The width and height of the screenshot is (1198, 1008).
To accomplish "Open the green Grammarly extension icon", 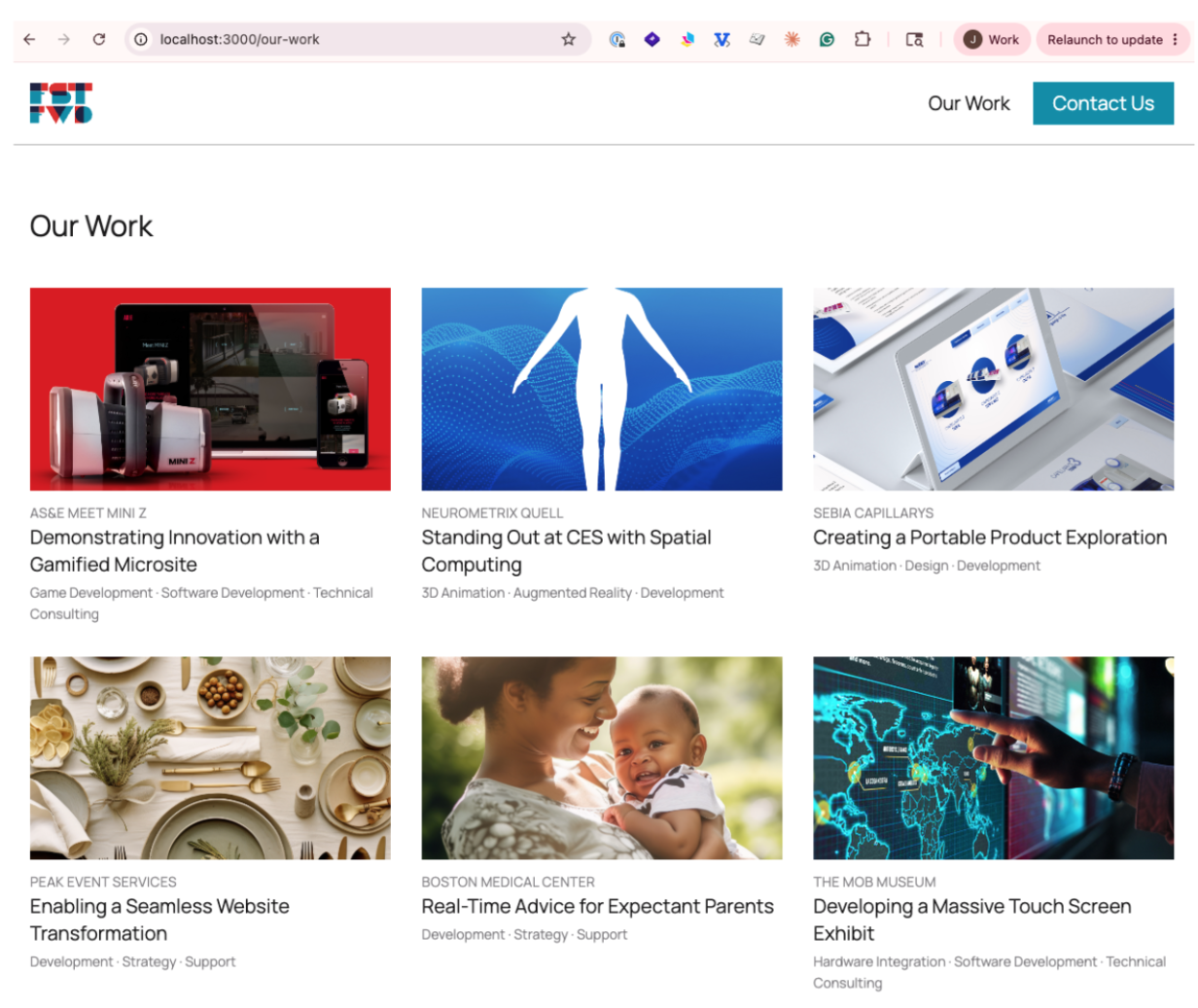I will [828, 40].
